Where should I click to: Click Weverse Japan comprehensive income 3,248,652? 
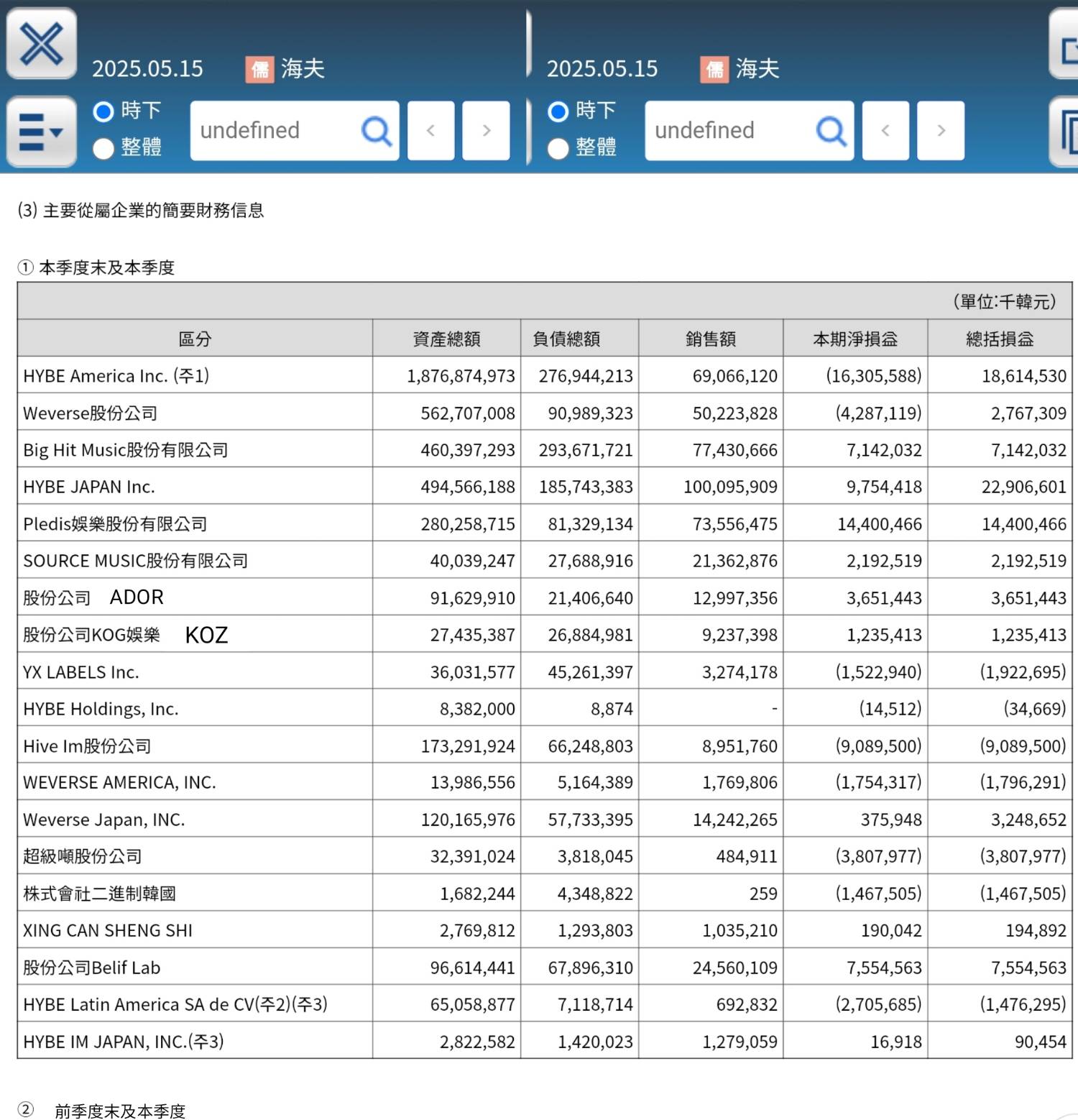(1028, 820)
